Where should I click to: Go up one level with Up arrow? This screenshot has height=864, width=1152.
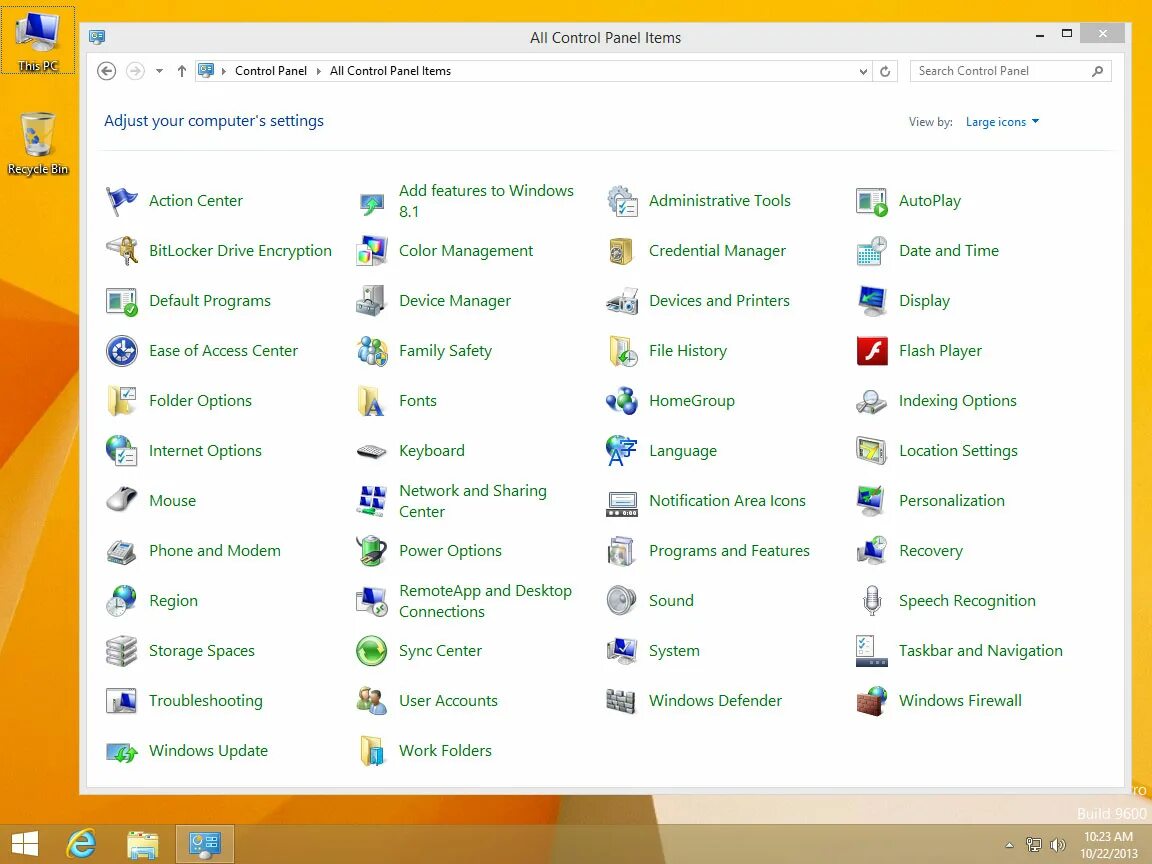(181, 71)
